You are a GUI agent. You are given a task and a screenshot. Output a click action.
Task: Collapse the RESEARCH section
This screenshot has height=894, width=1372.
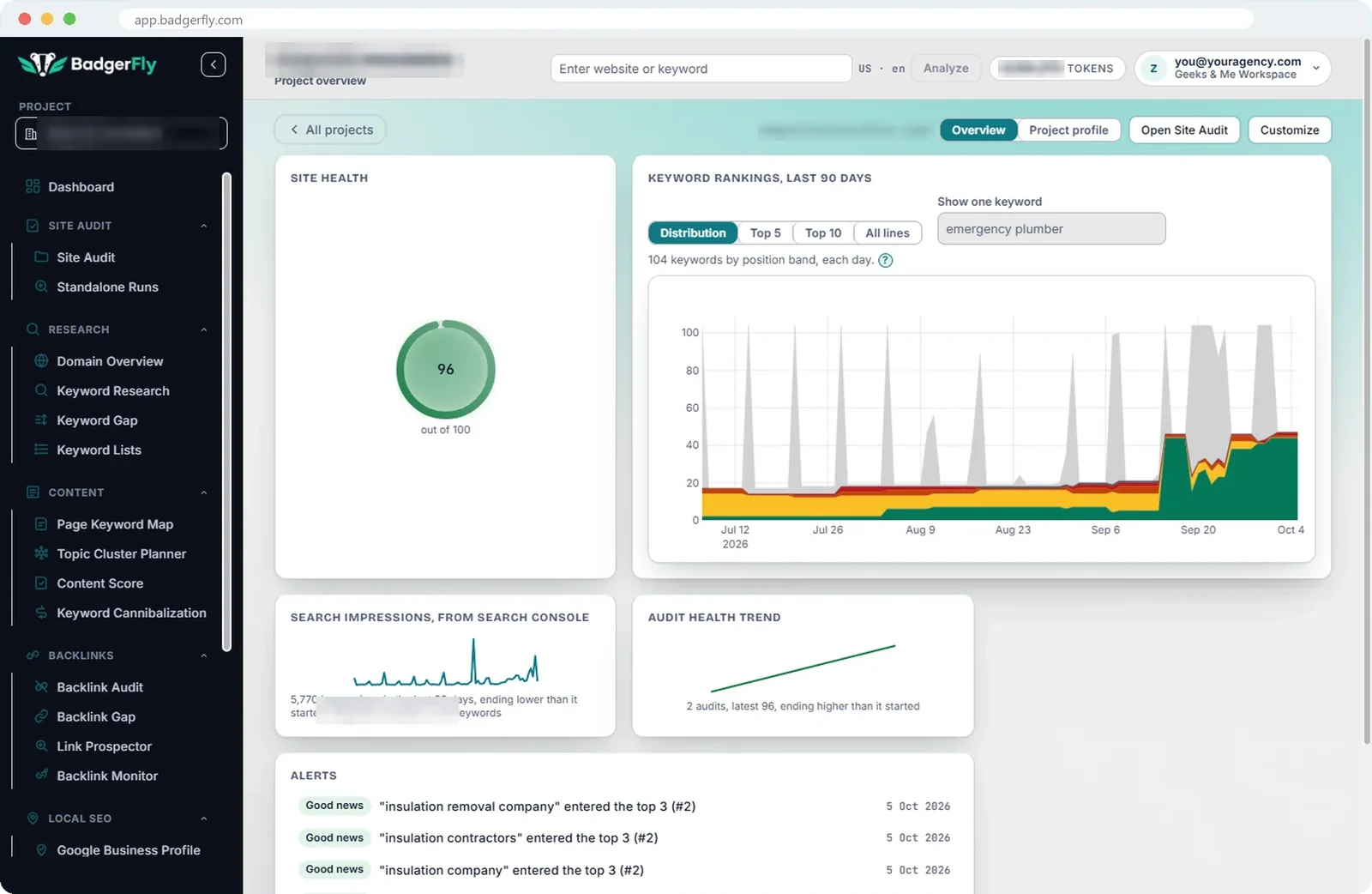(x=204, y=329)
